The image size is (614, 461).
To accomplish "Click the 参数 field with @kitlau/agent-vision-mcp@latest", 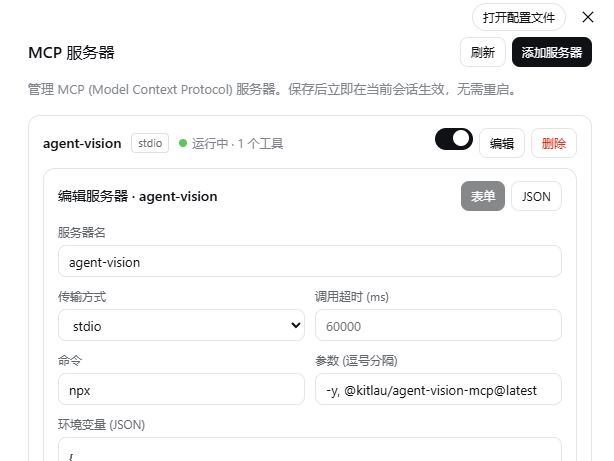I will (x=438, y=389).
